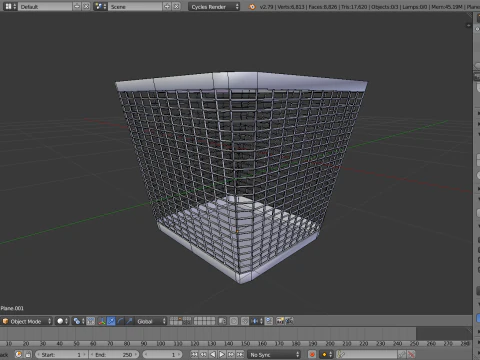This screenshot has width=480, height=360.
Task: Toggle lock time to other windows
Action: (28, 355)
